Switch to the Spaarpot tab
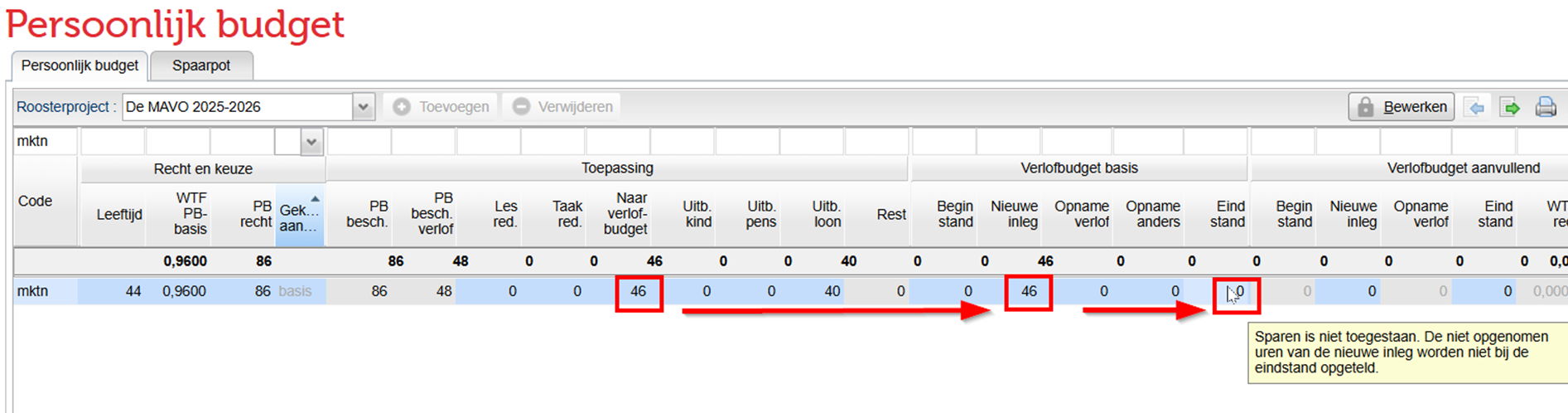 pos(201,66)
